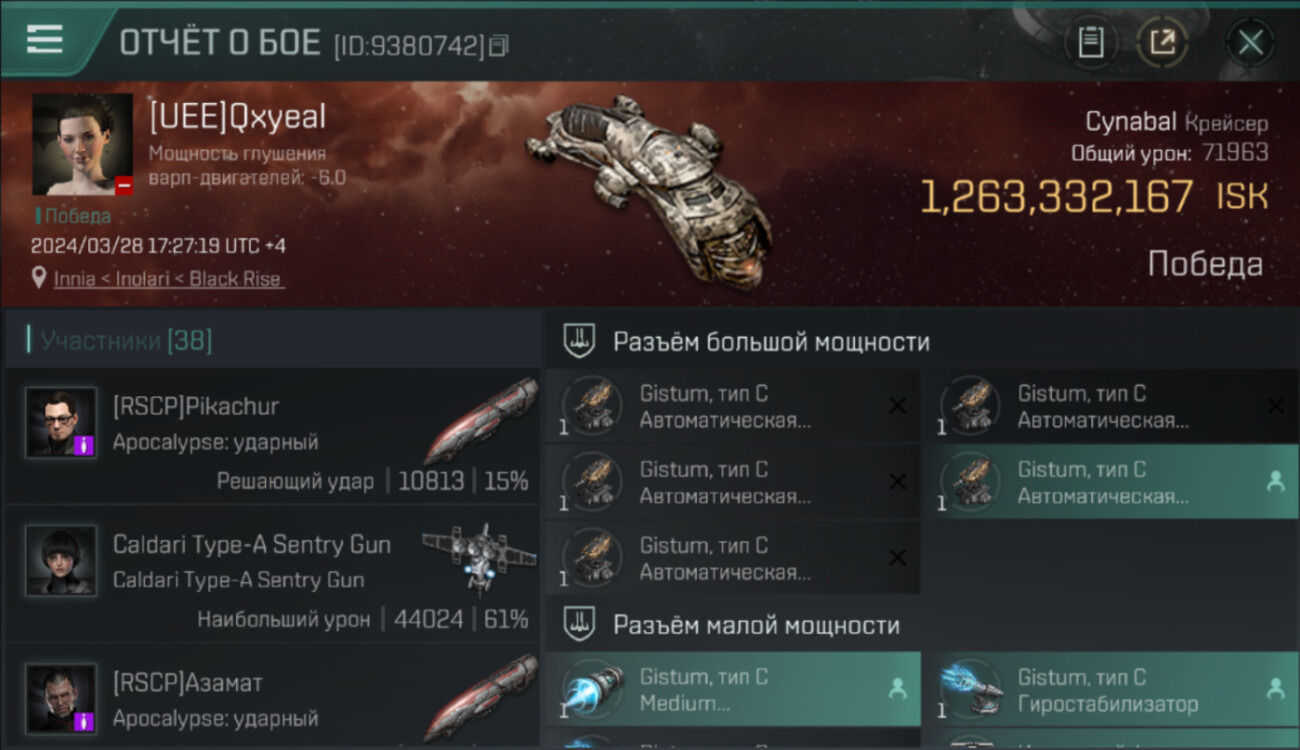Open the hamburger menu at top left
Image resolution: width=1300 pixels, height=750 pixels.
[x=45, y=40]
